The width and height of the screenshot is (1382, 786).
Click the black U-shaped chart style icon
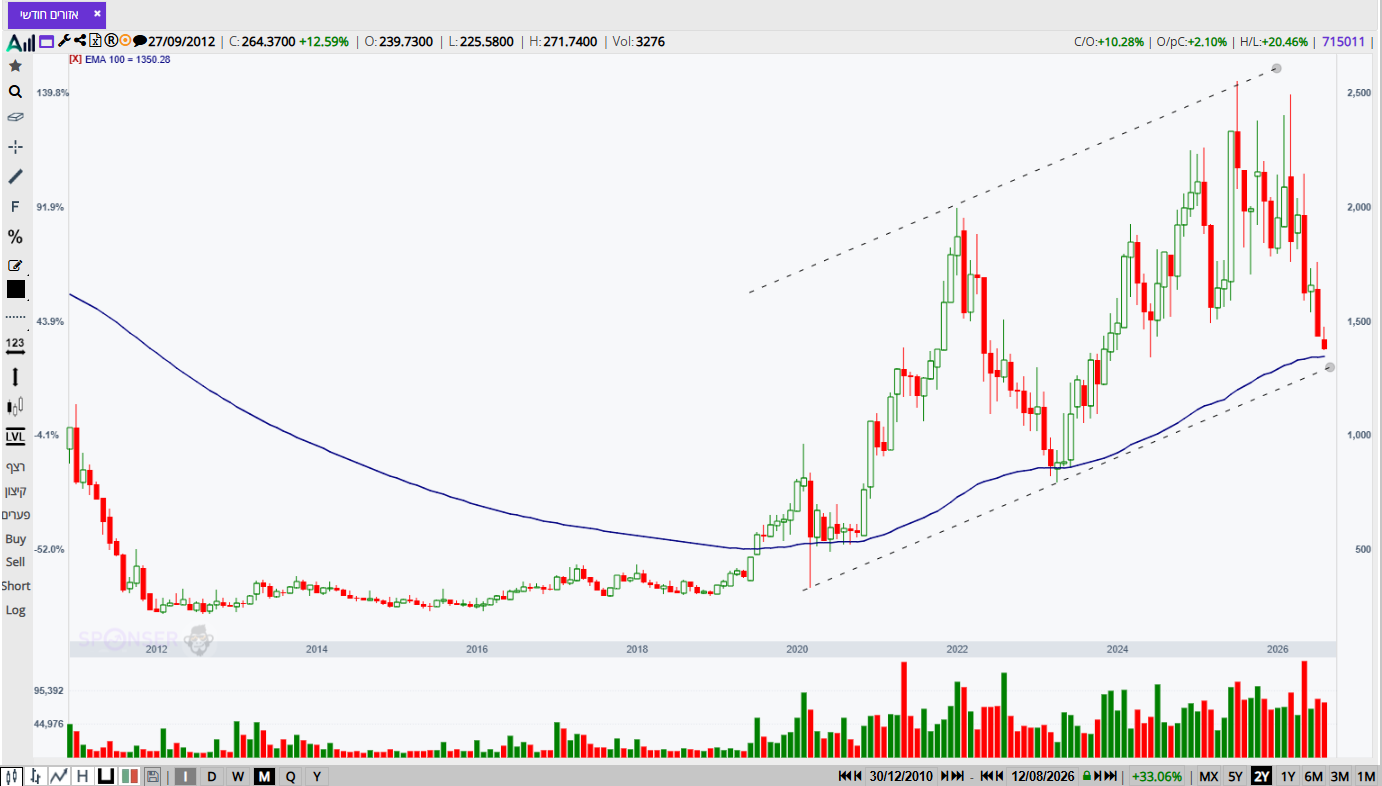105,776
